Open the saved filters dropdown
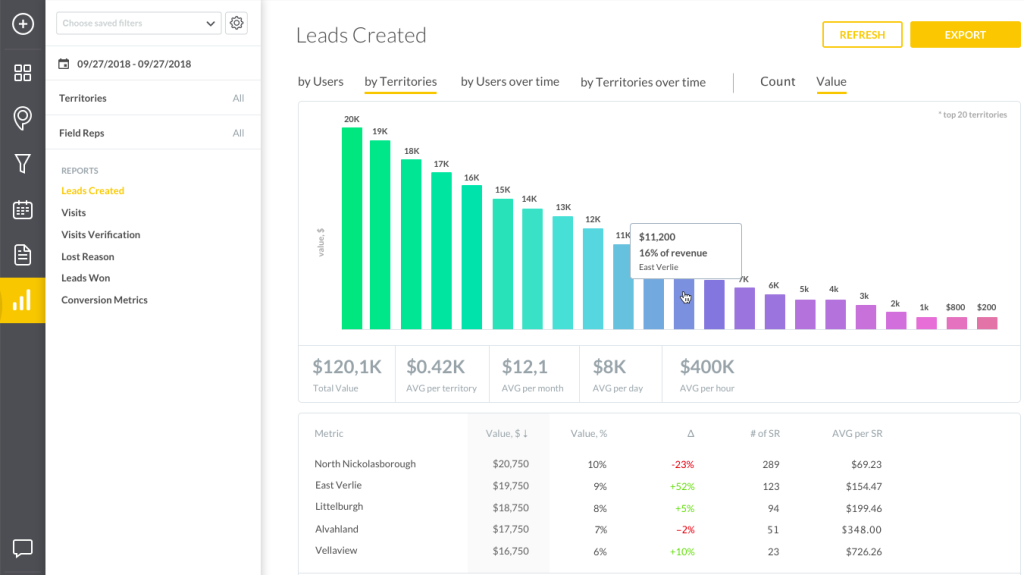Viewport: 1024px width, 575px height. tap(139, 23)
